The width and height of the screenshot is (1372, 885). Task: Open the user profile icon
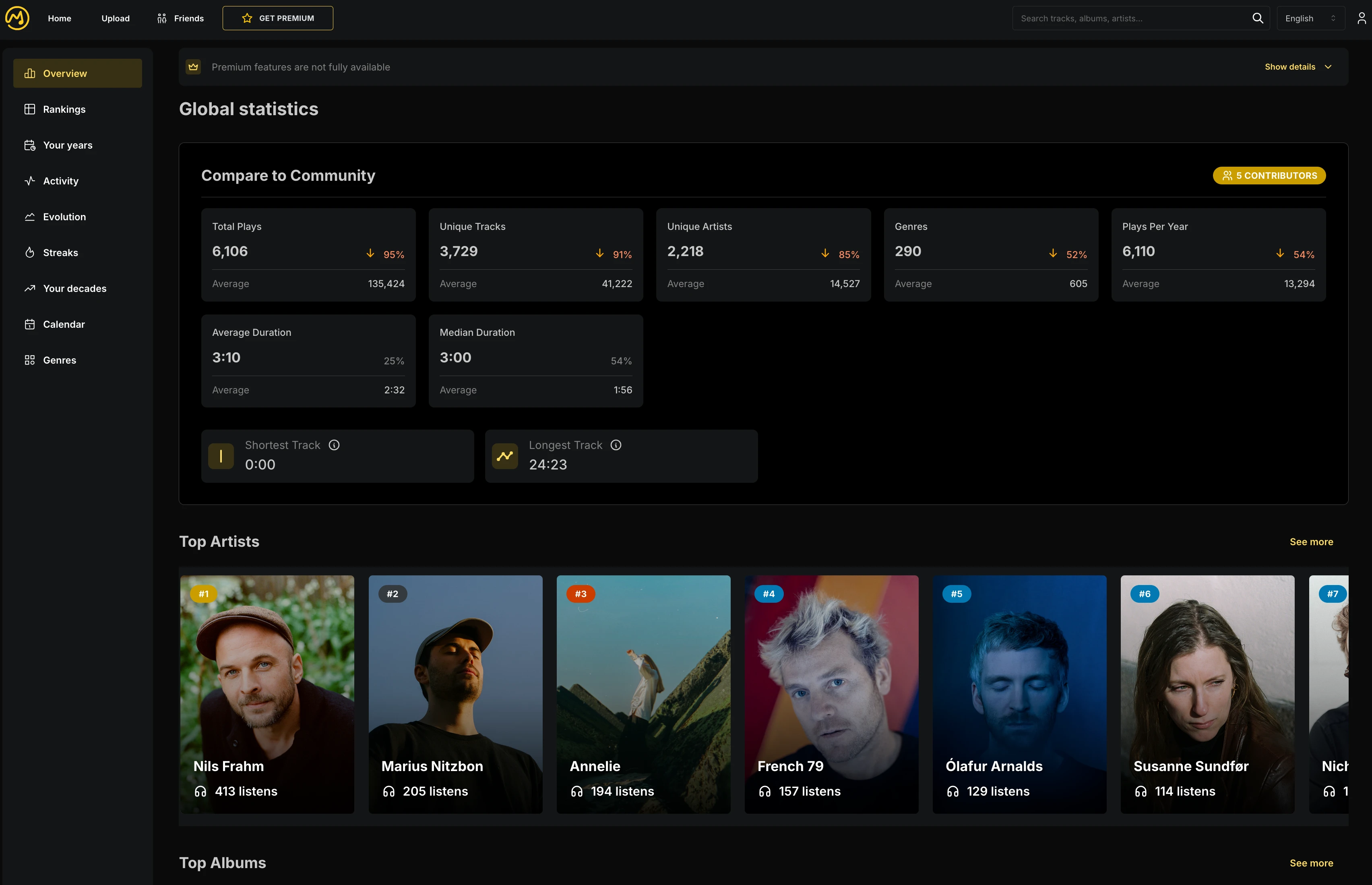coord(1361,18)
